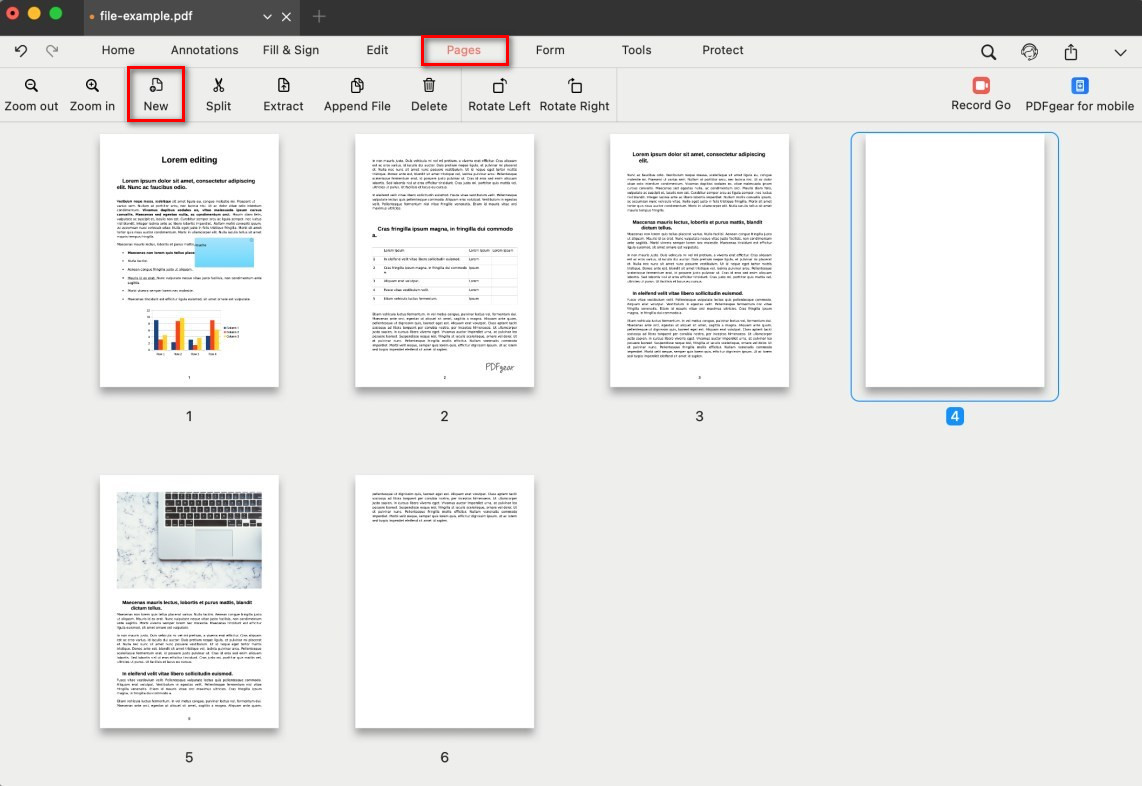Open the search magnifier in top bar
The width and height of the screenshot is (1142, 786).
click(988, 52)
